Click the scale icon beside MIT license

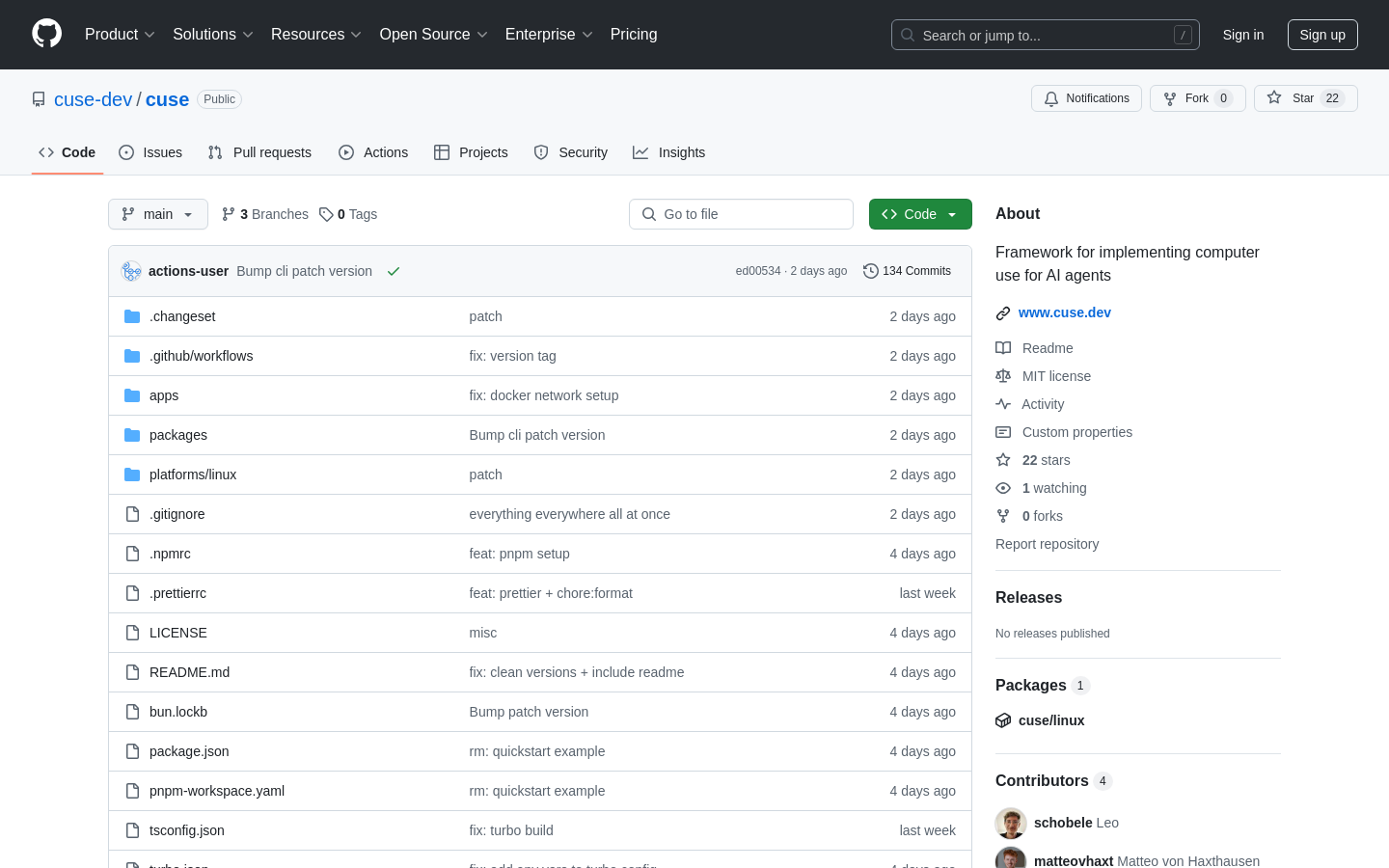pos(1003,376)
